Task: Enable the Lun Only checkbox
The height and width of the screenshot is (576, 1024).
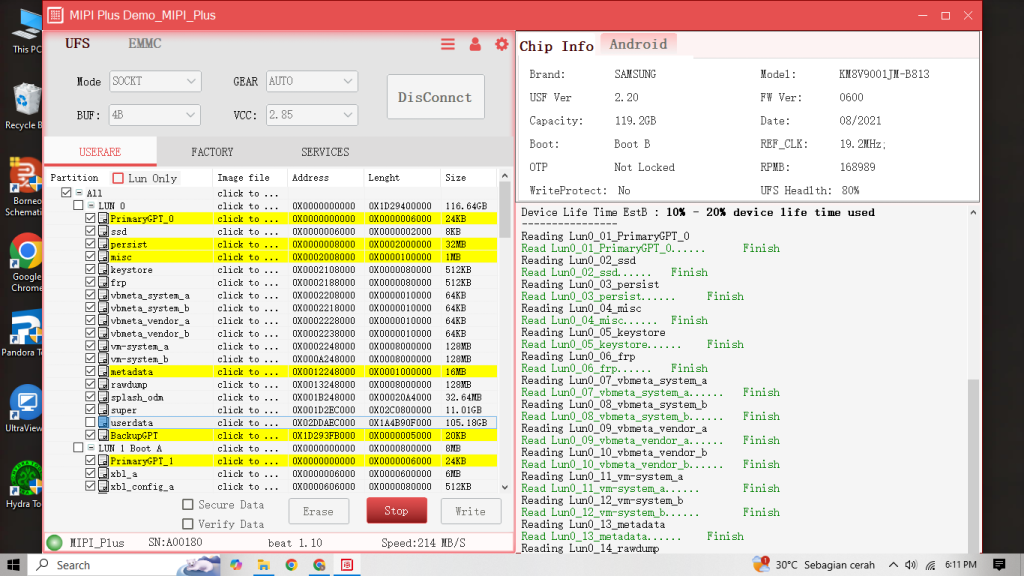Action: [116, 177]
